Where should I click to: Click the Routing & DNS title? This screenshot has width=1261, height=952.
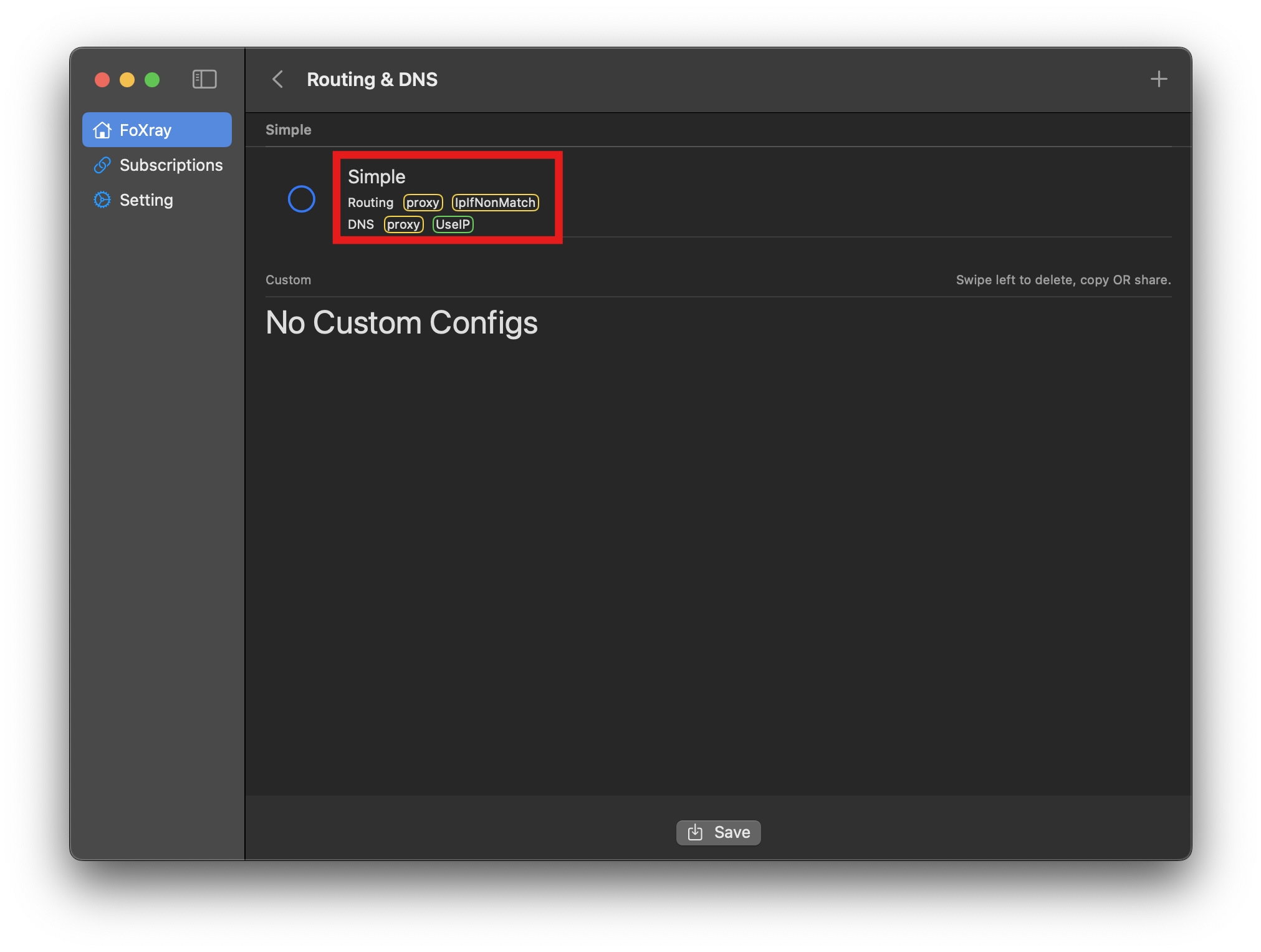(372, 79)
